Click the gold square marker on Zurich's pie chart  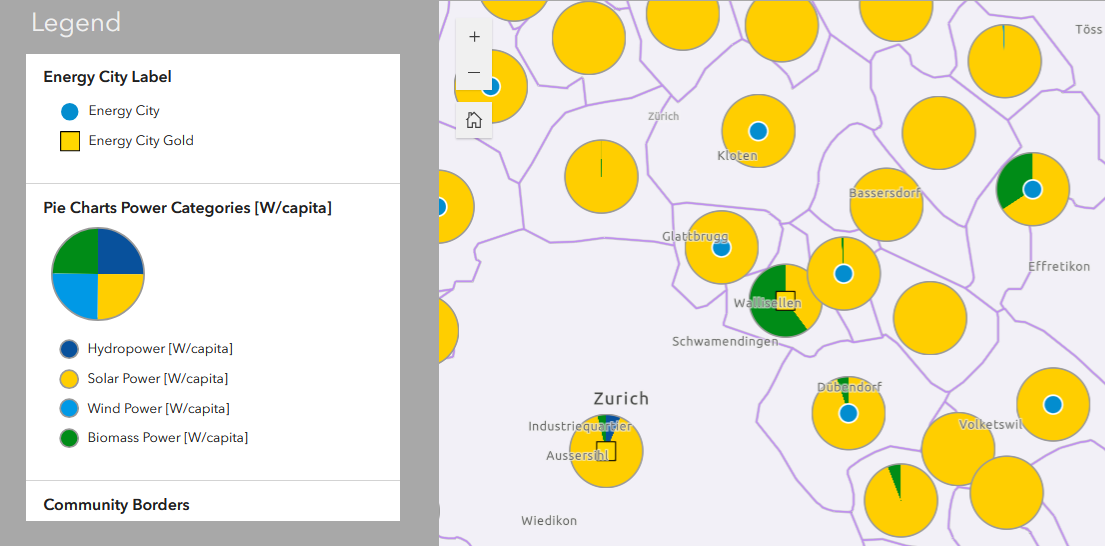click(606, 451)
